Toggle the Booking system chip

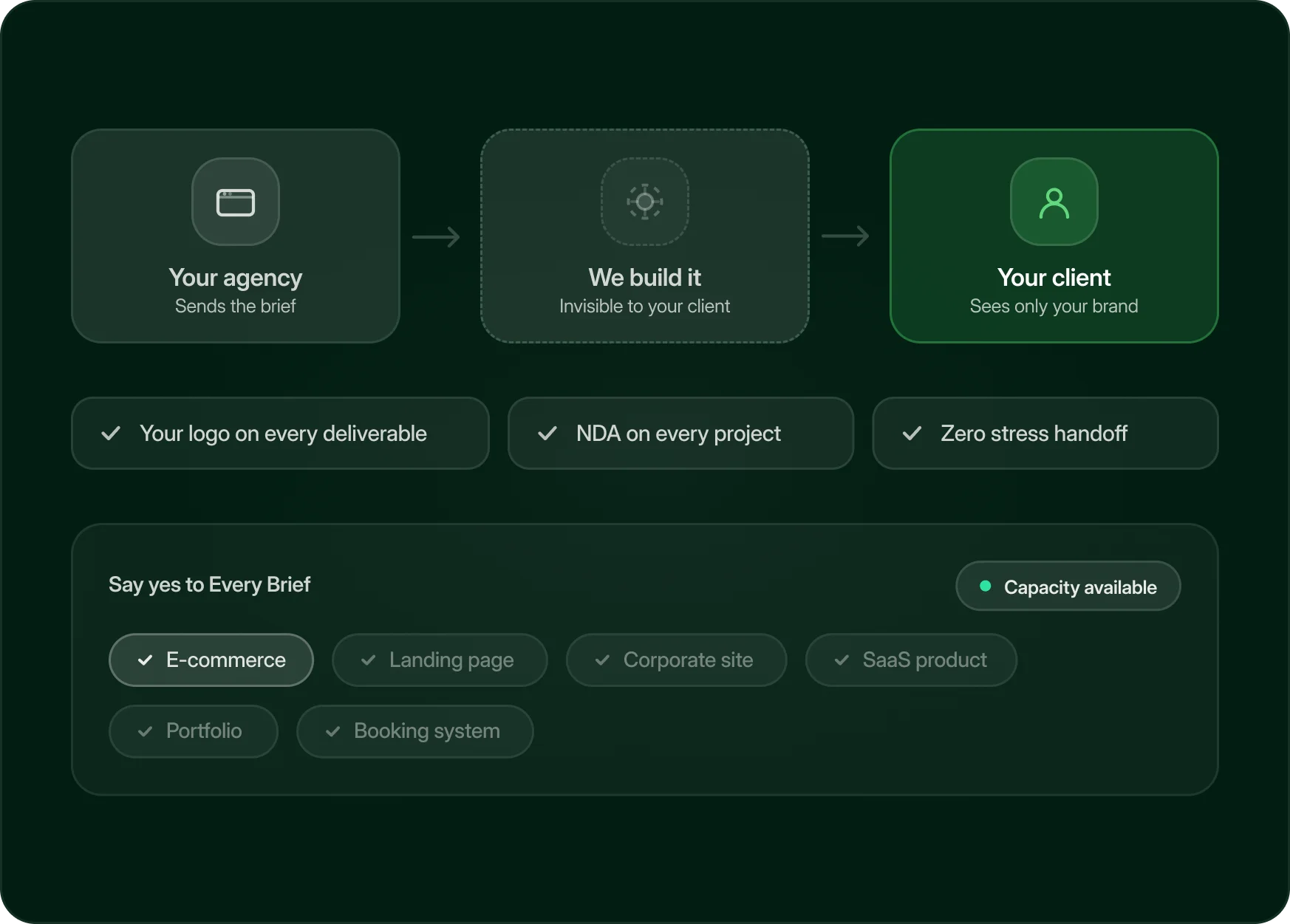point(415,731)
